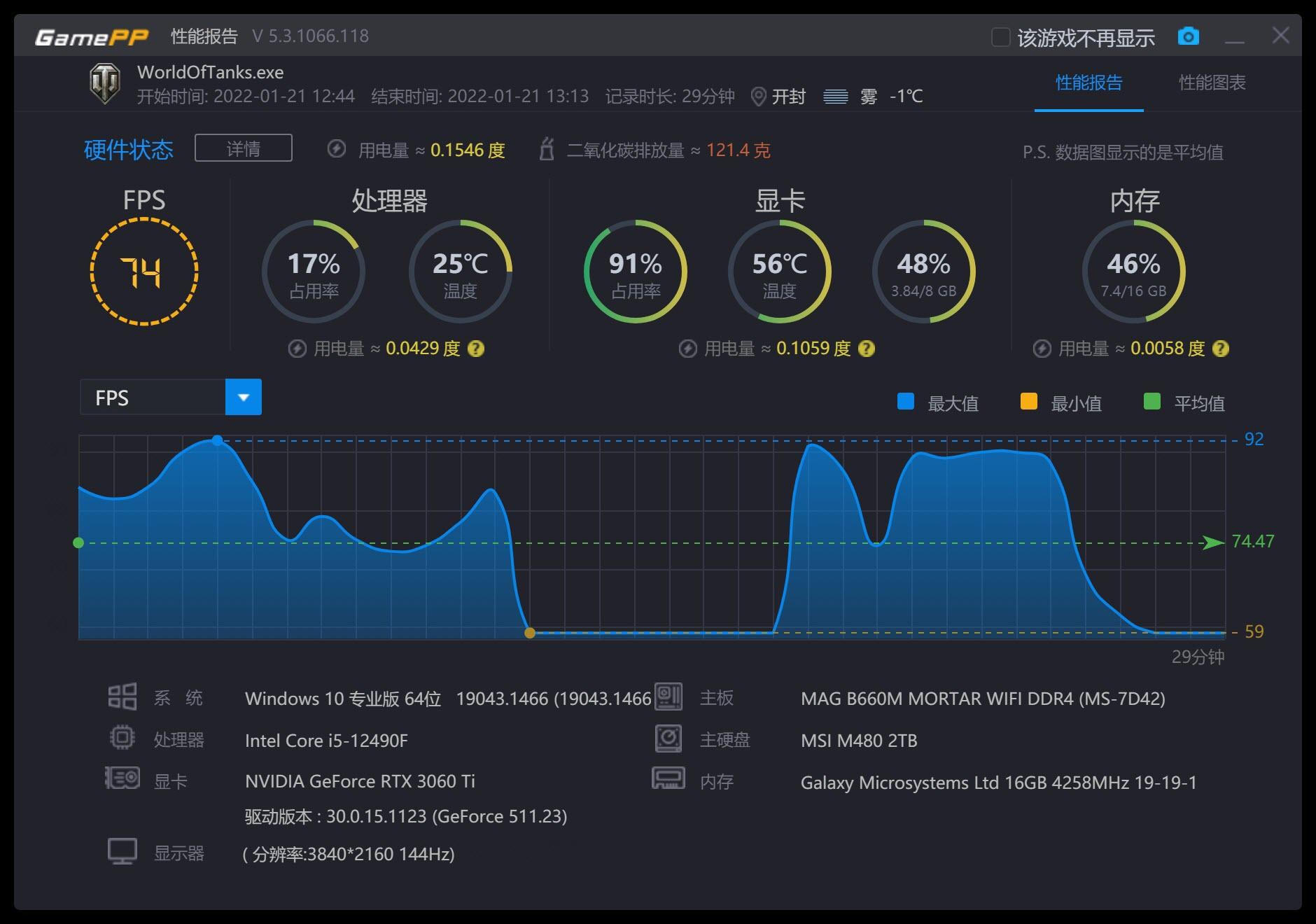Viewport: 1316px width, 924px height.
Task: Click the NVIDIA GeForce RTX 3060 Ti text
Action: click(x=360, y=781)
